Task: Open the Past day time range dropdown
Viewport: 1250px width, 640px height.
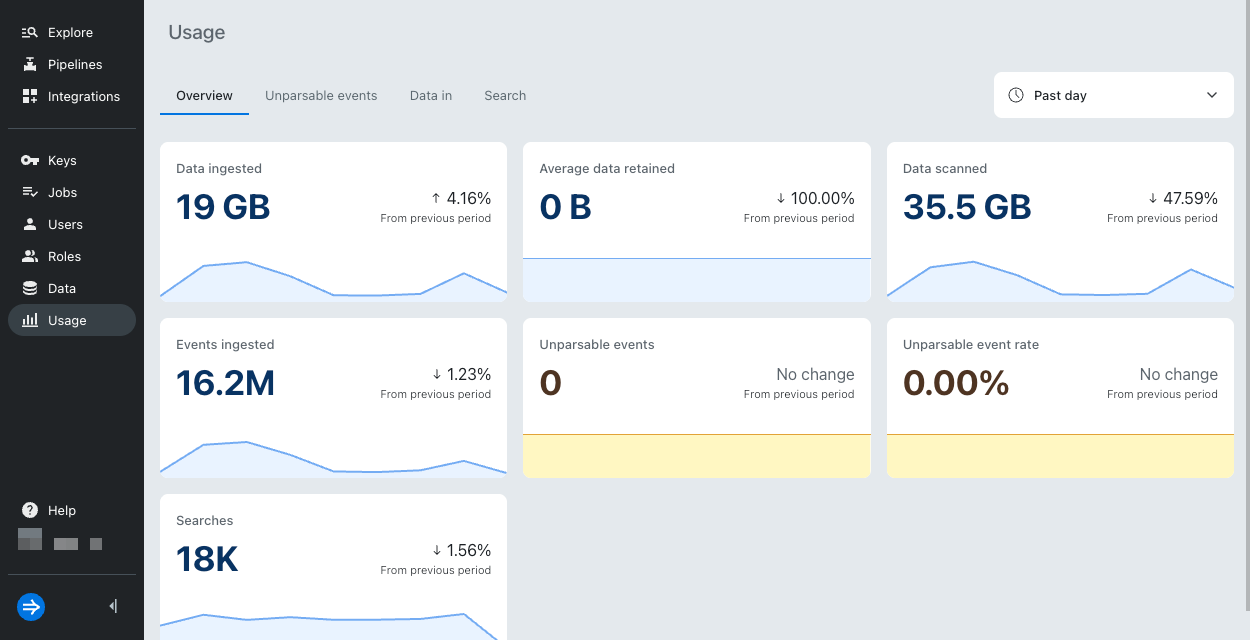Action: click(x=1114, y=96)
